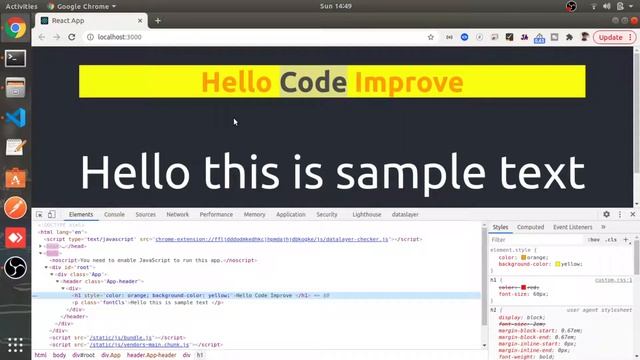Collapse the div id root node
640x360 pixels.
point(46,267)
